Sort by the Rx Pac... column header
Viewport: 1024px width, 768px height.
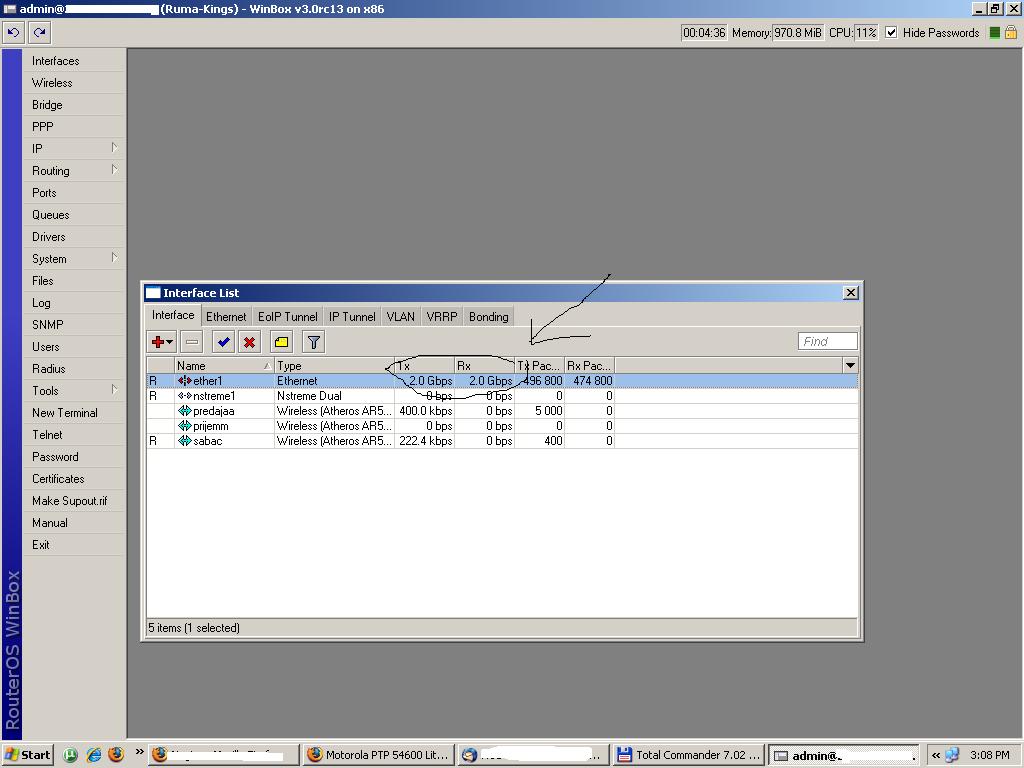589,366
